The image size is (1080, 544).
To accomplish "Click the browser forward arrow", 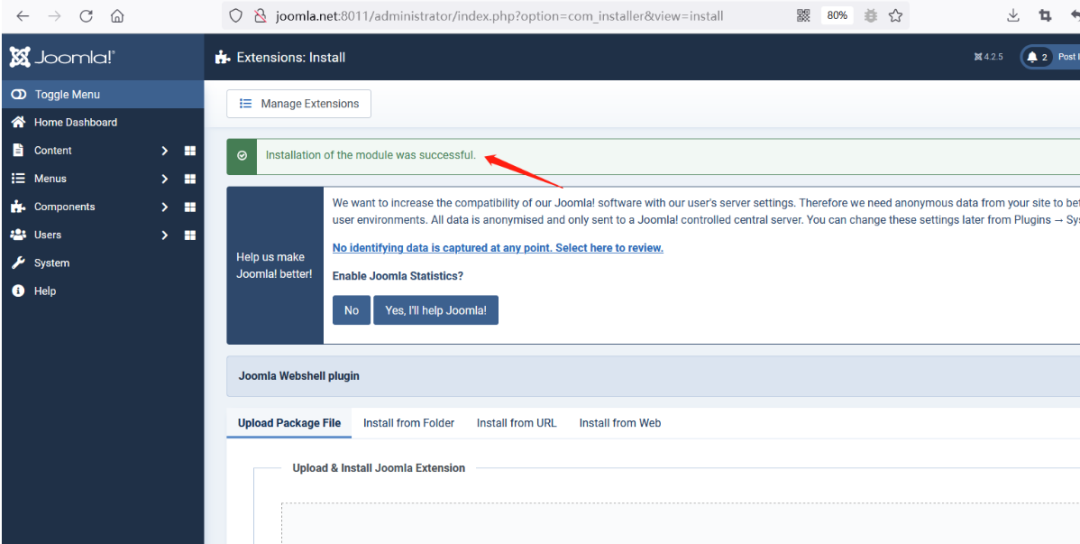I will pos(54,16).
